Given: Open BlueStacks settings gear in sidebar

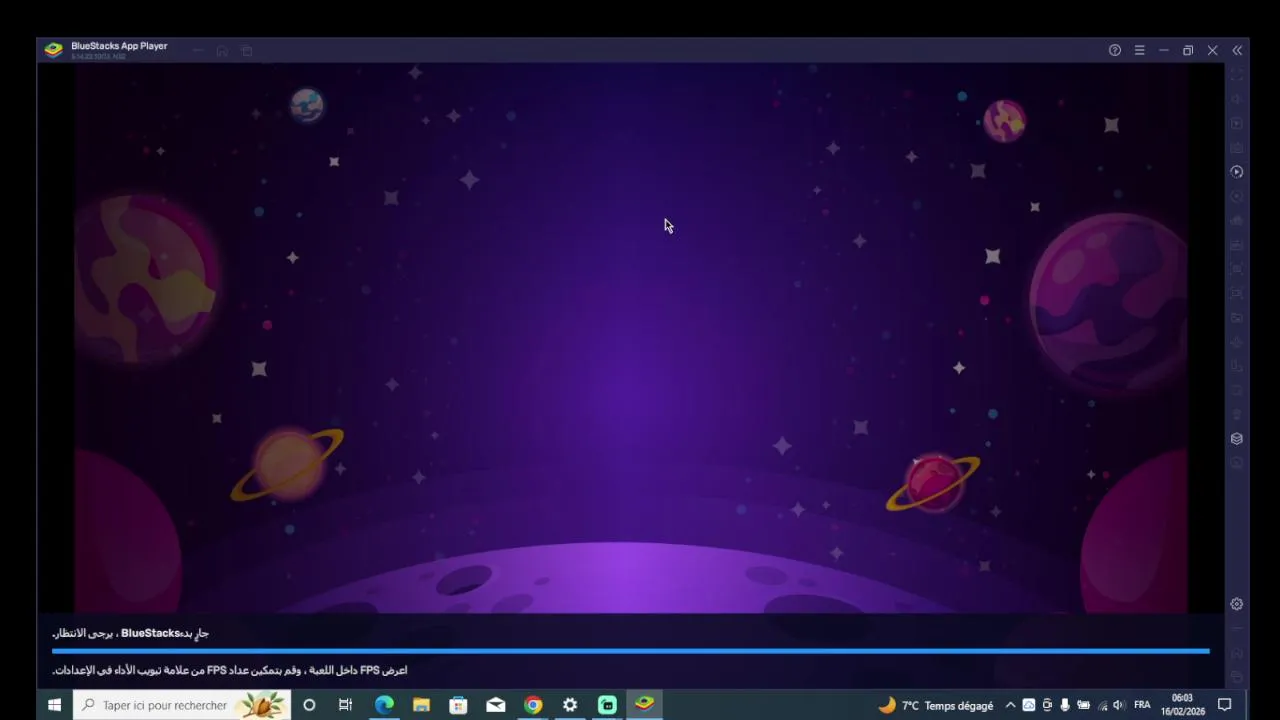Looking at the screenshot, I should tap(1237, 604).
